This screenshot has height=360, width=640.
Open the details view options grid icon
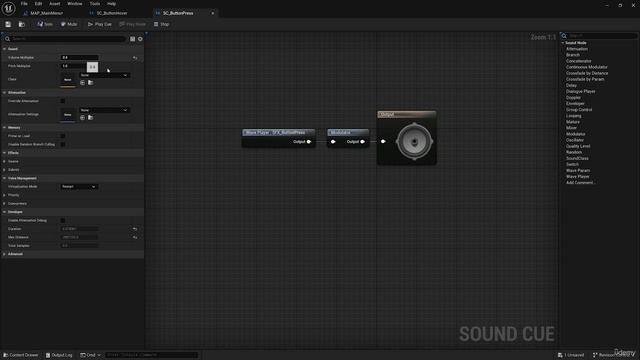click(132, 39)
